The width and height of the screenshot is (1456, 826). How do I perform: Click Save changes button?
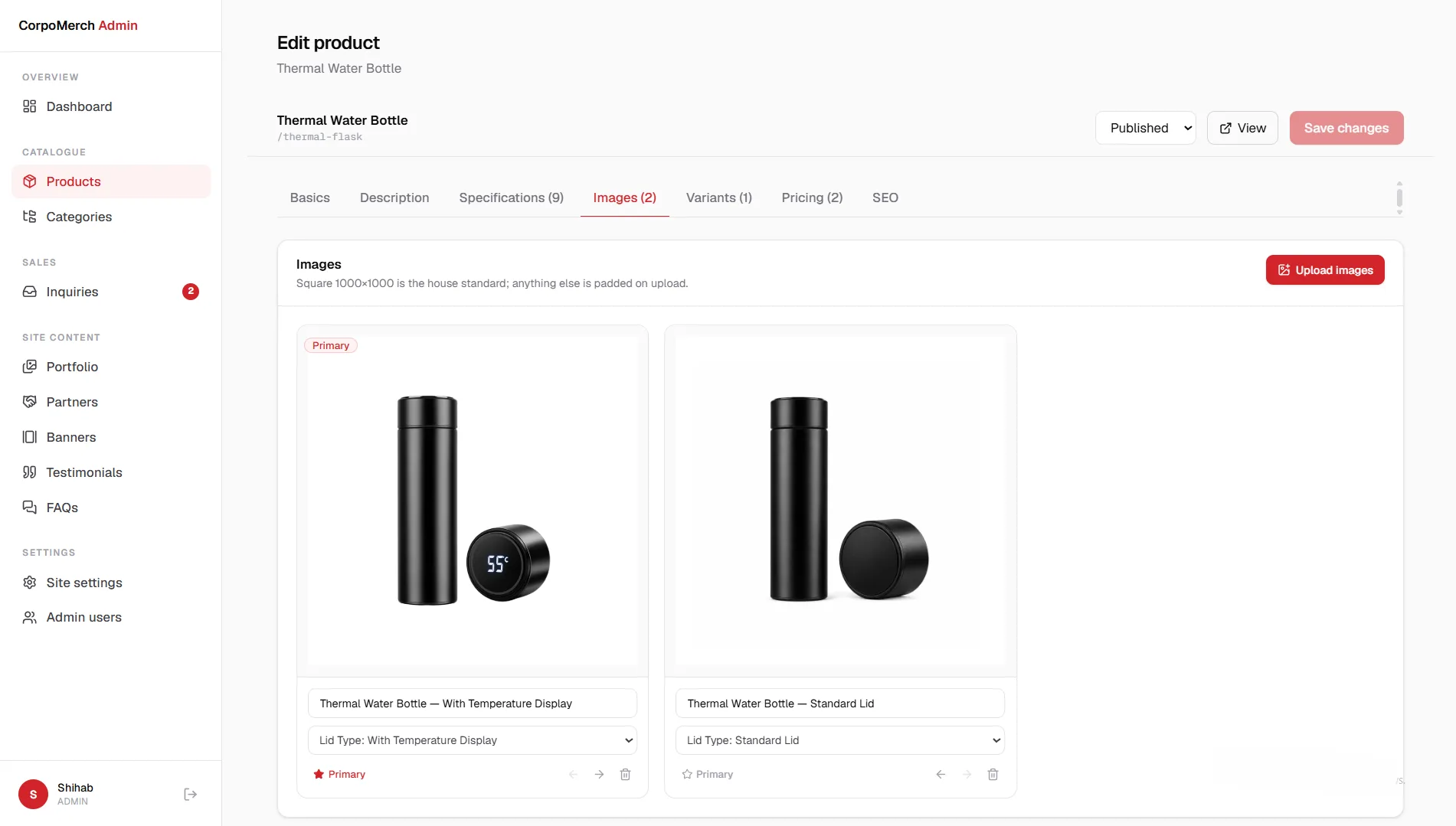coord(1346,128)
